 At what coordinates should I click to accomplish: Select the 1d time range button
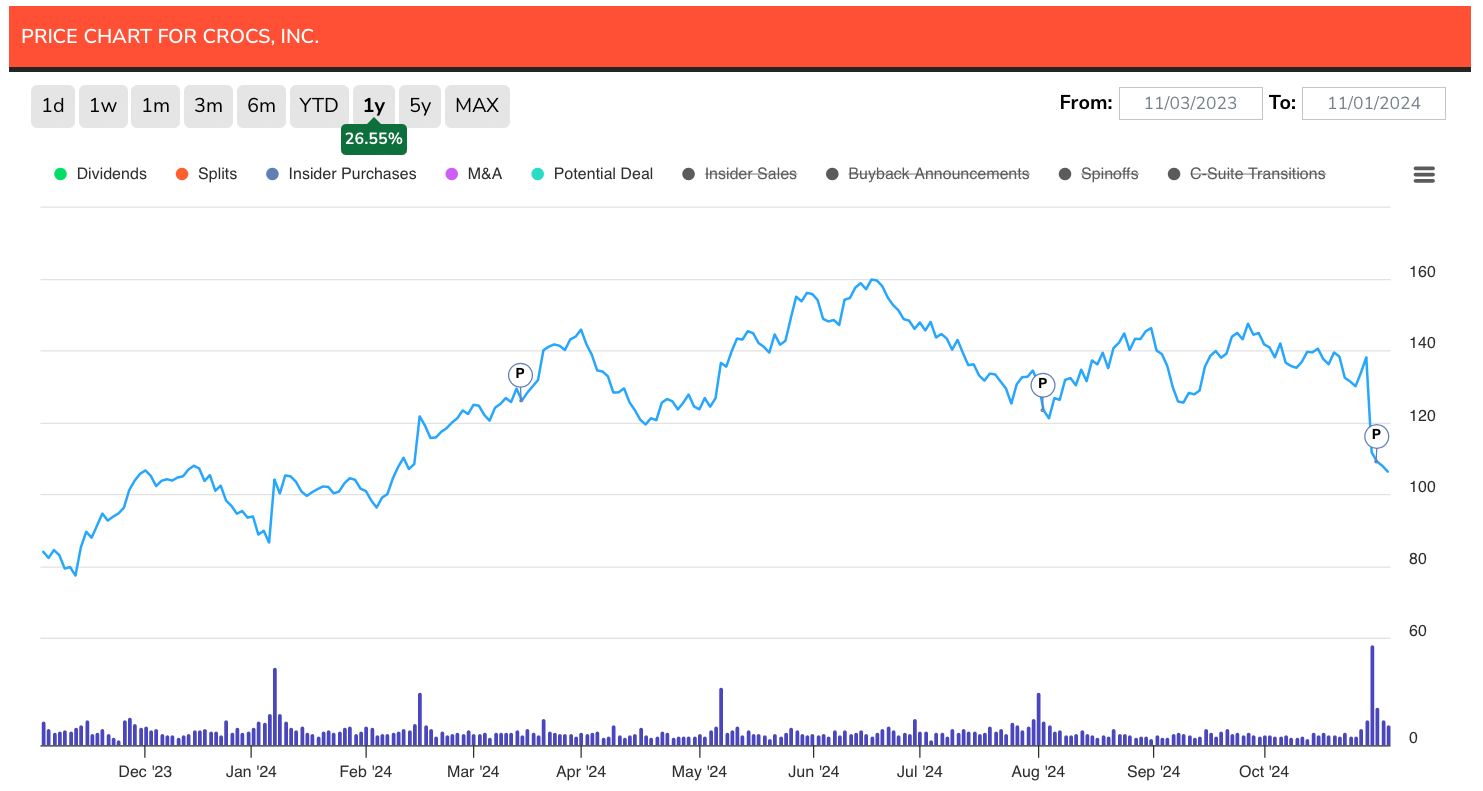pos(53,105)
